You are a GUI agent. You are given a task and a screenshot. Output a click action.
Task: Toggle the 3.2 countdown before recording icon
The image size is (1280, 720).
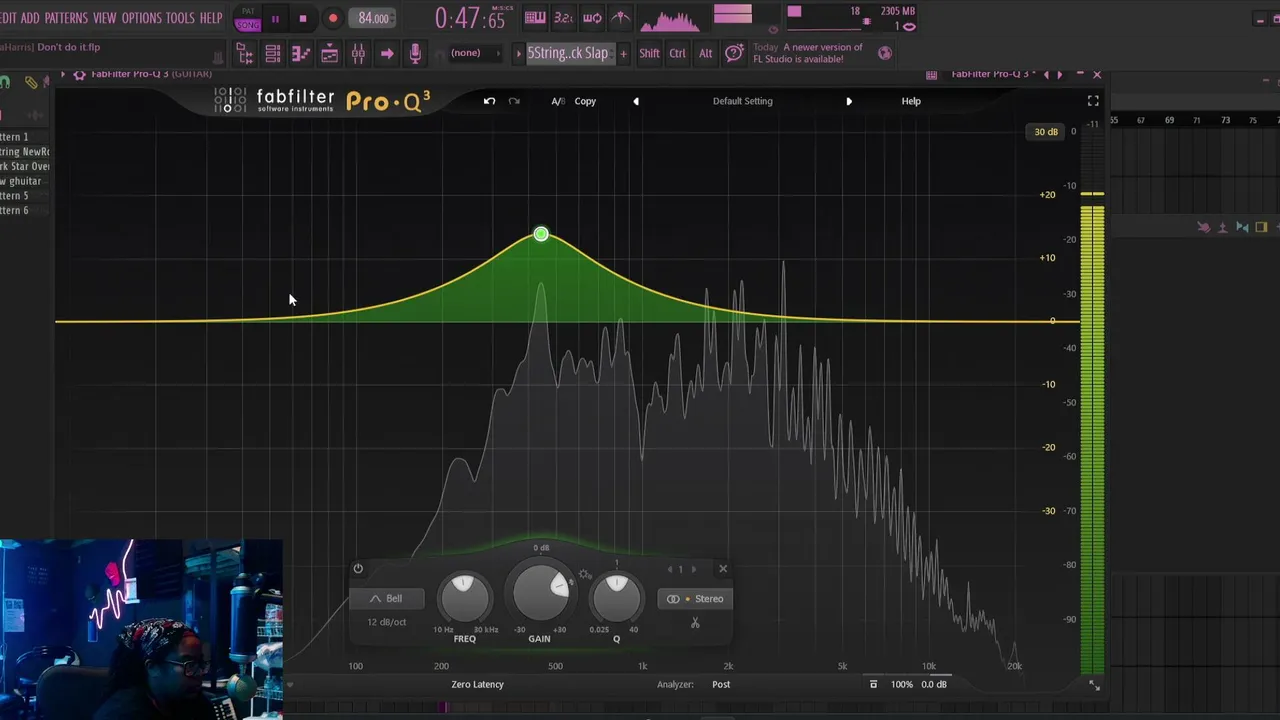click(x=564, y=17)
